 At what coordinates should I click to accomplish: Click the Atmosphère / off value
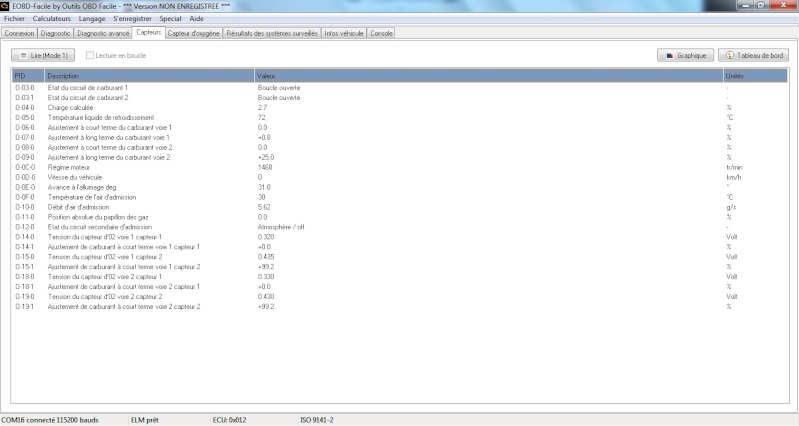tap(281, 227)
